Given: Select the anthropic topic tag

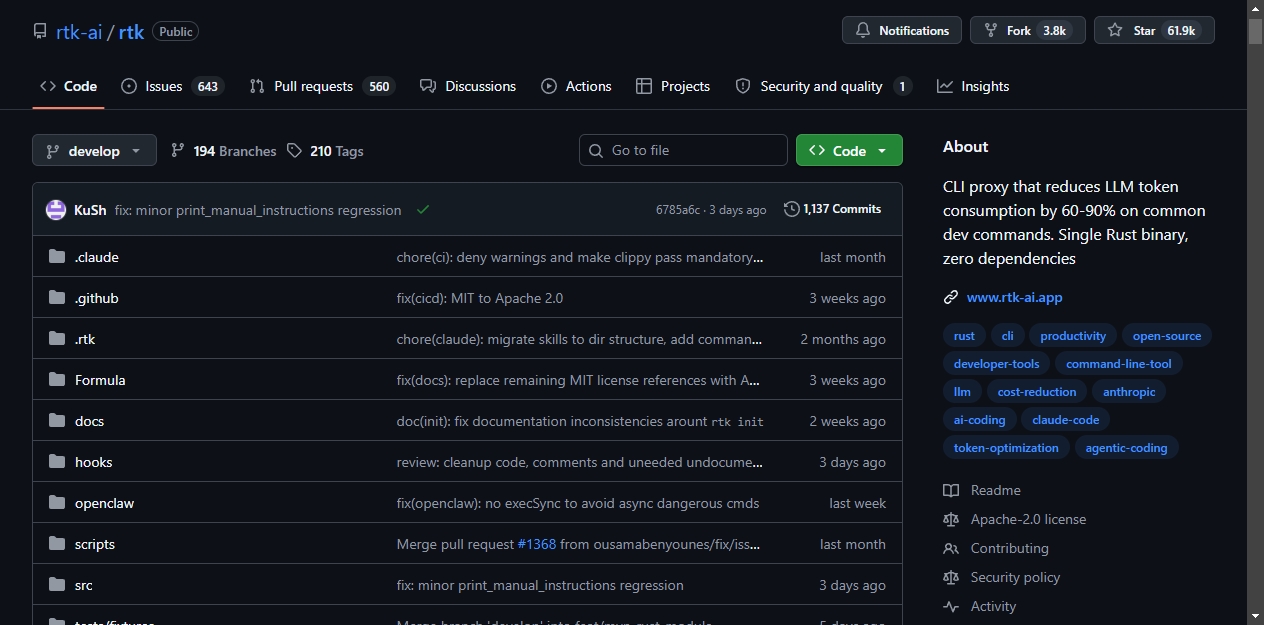Looking at the screenshot, I should tap(1129, 392).
